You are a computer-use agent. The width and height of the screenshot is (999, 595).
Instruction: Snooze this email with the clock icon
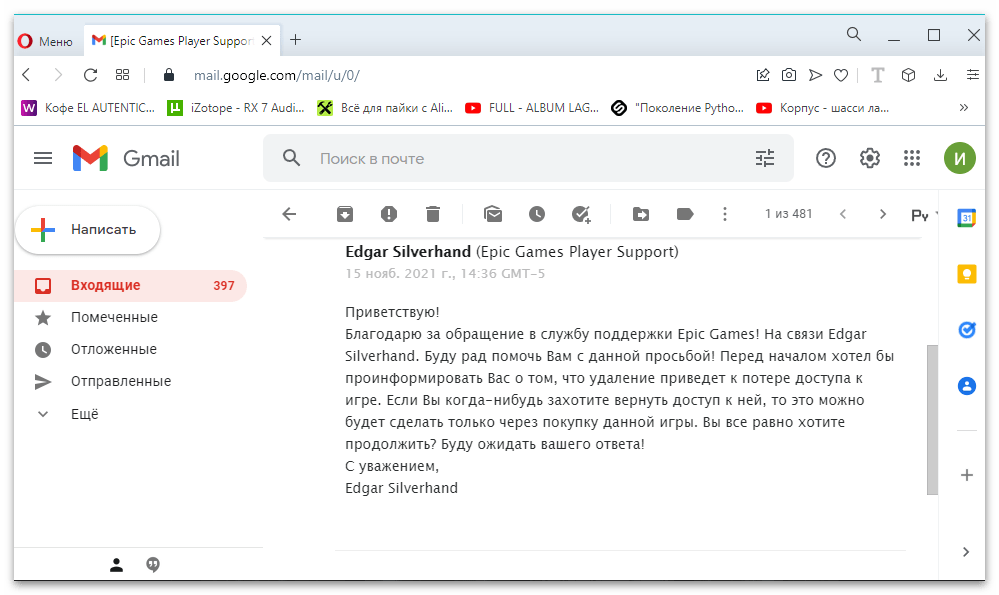(537, 214)
